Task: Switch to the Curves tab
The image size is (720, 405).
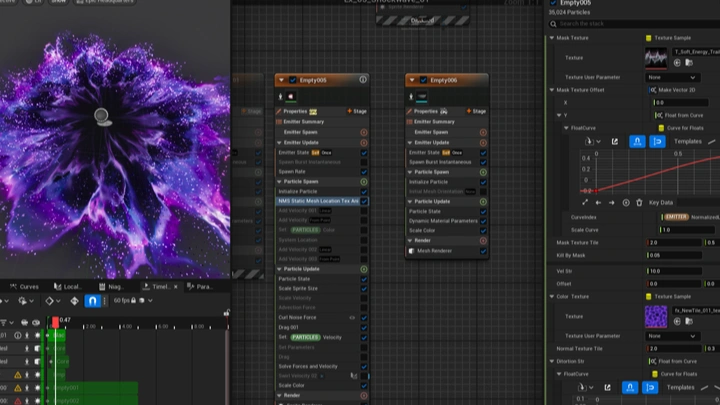Action: [x=26, y=286]
